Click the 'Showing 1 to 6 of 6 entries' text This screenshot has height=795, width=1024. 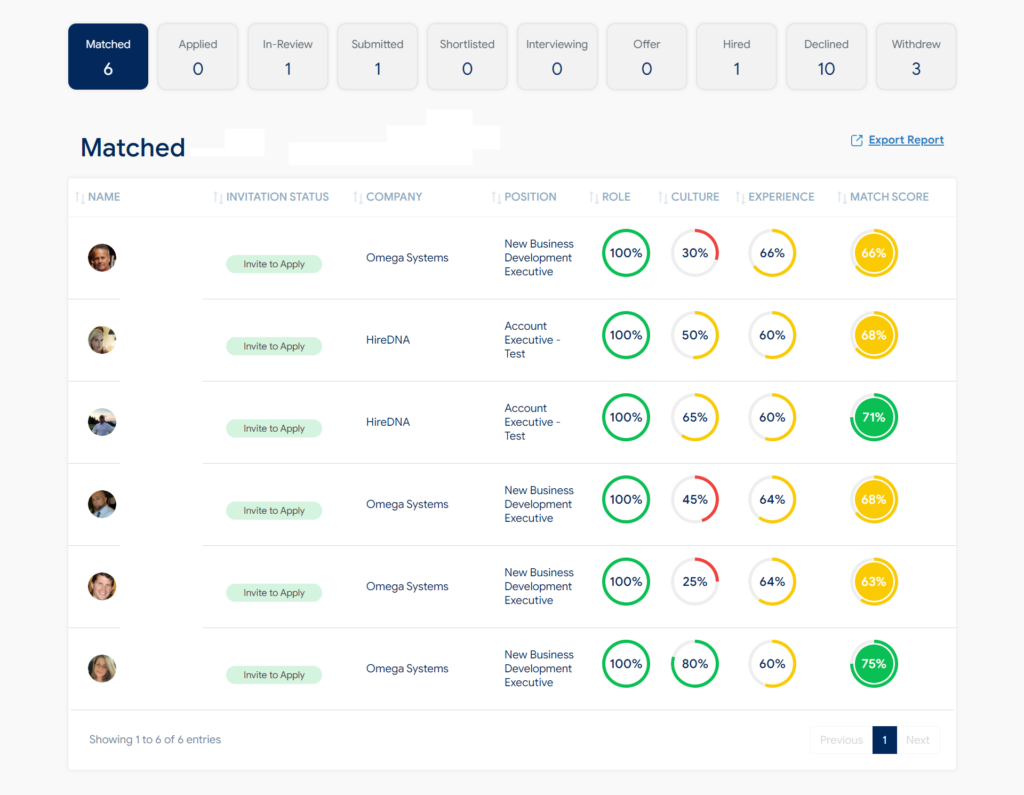pos(155,739)
